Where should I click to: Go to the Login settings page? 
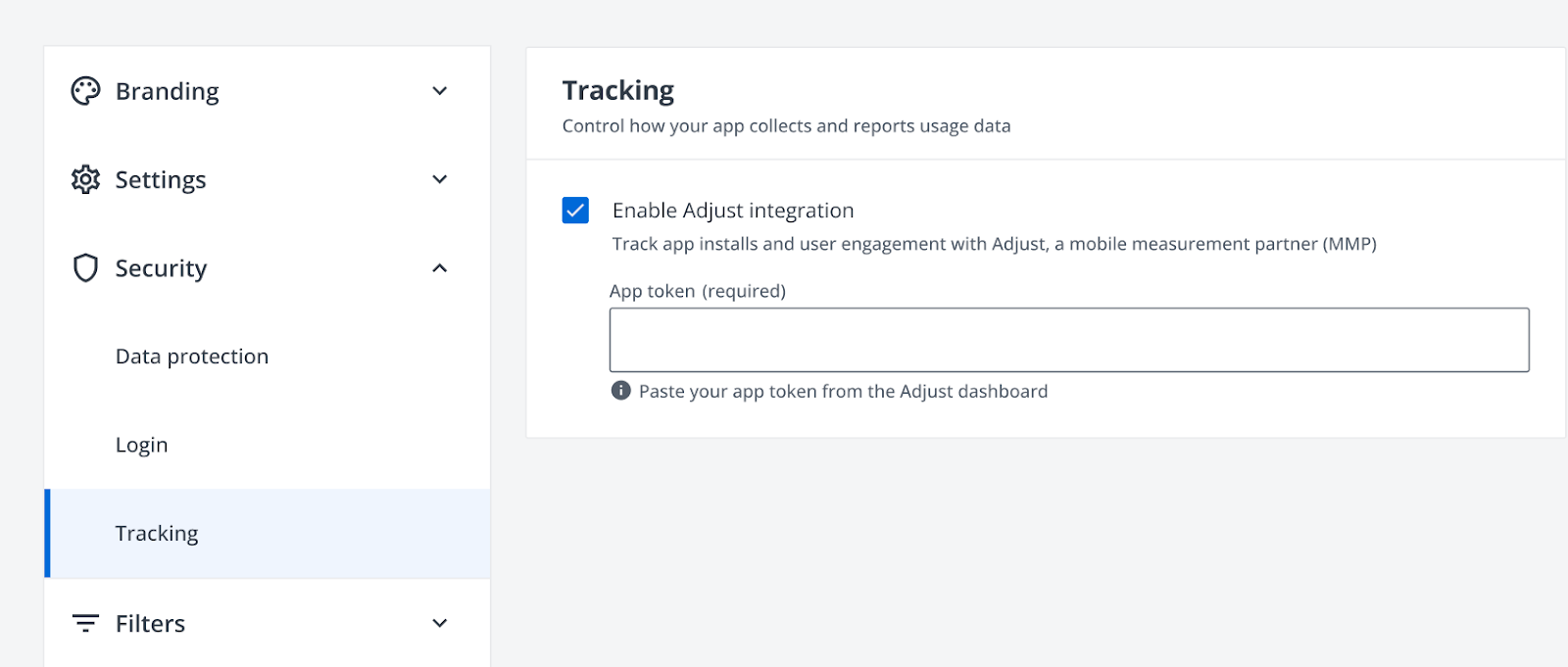click(x=142, y=445)
